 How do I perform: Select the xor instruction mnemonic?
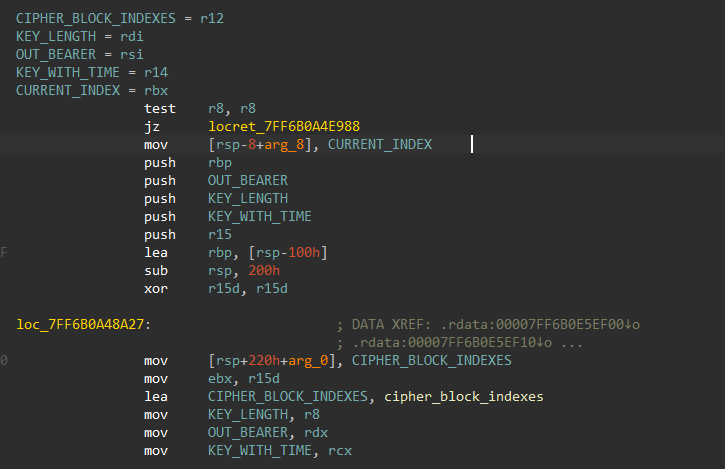(x=157, y=288)
